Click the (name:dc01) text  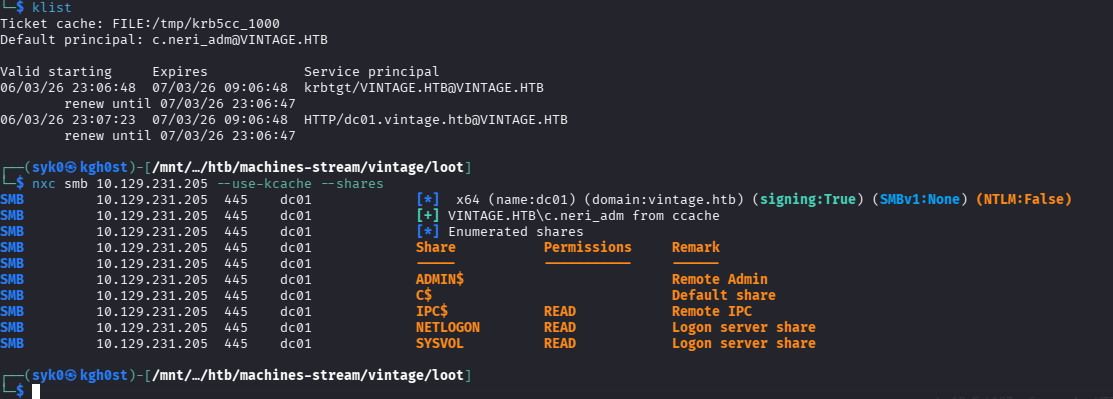532,200
